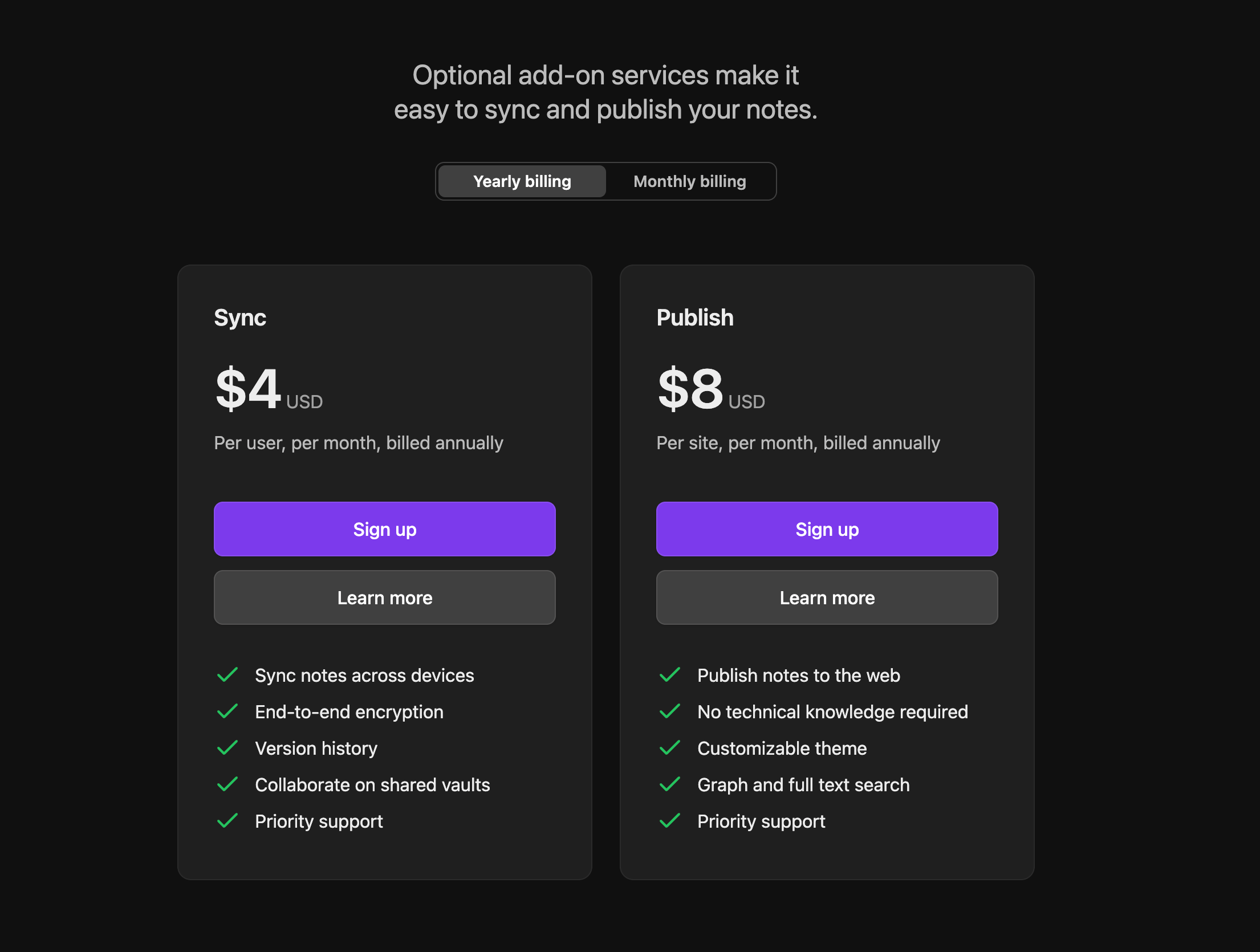Click the checkmark beside Priority support under Sync
This screenshot has height=952, width=1260.
click(227, 821)
